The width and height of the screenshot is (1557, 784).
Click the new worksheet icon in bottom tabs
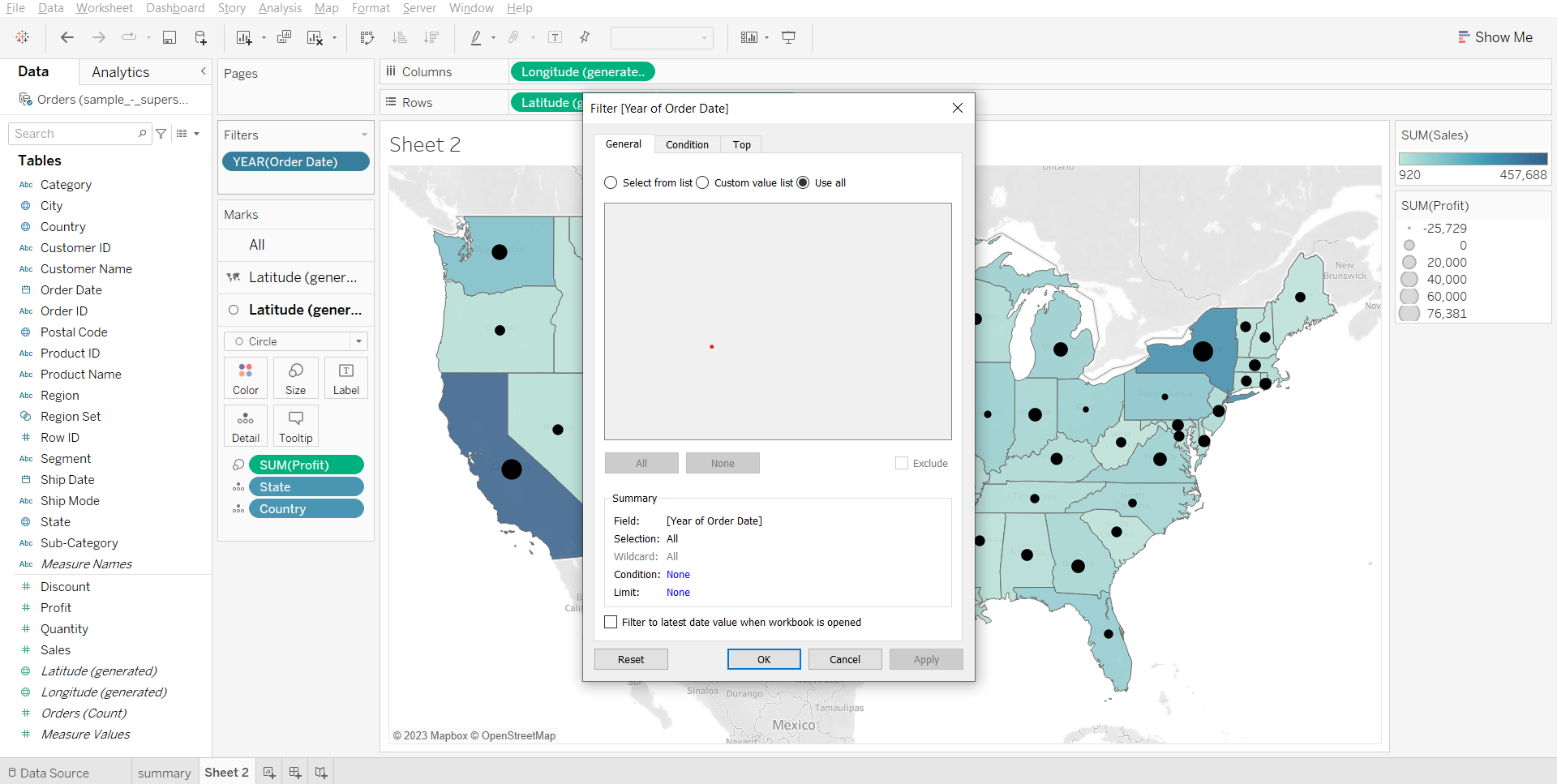click(x=269, y=773)
